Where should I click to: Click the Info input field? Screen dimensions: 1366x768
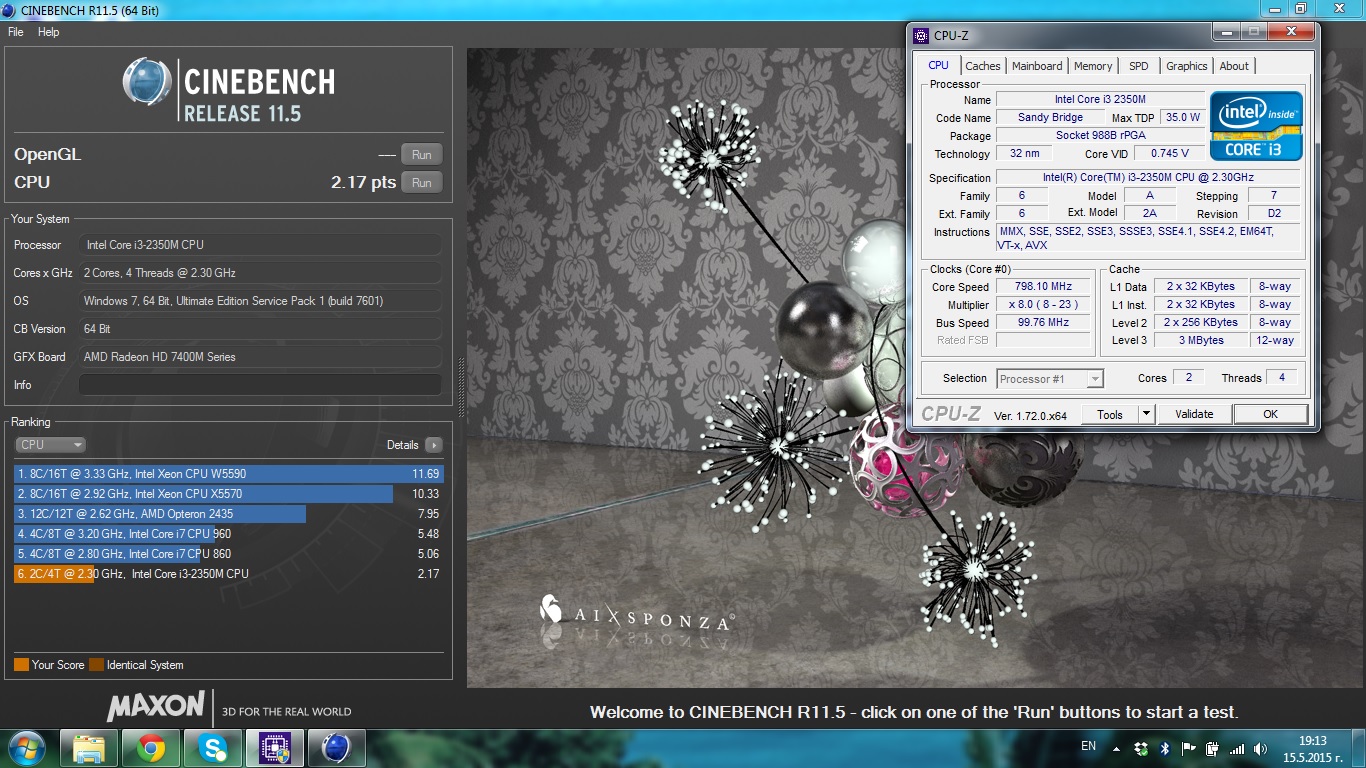[260, 385]
